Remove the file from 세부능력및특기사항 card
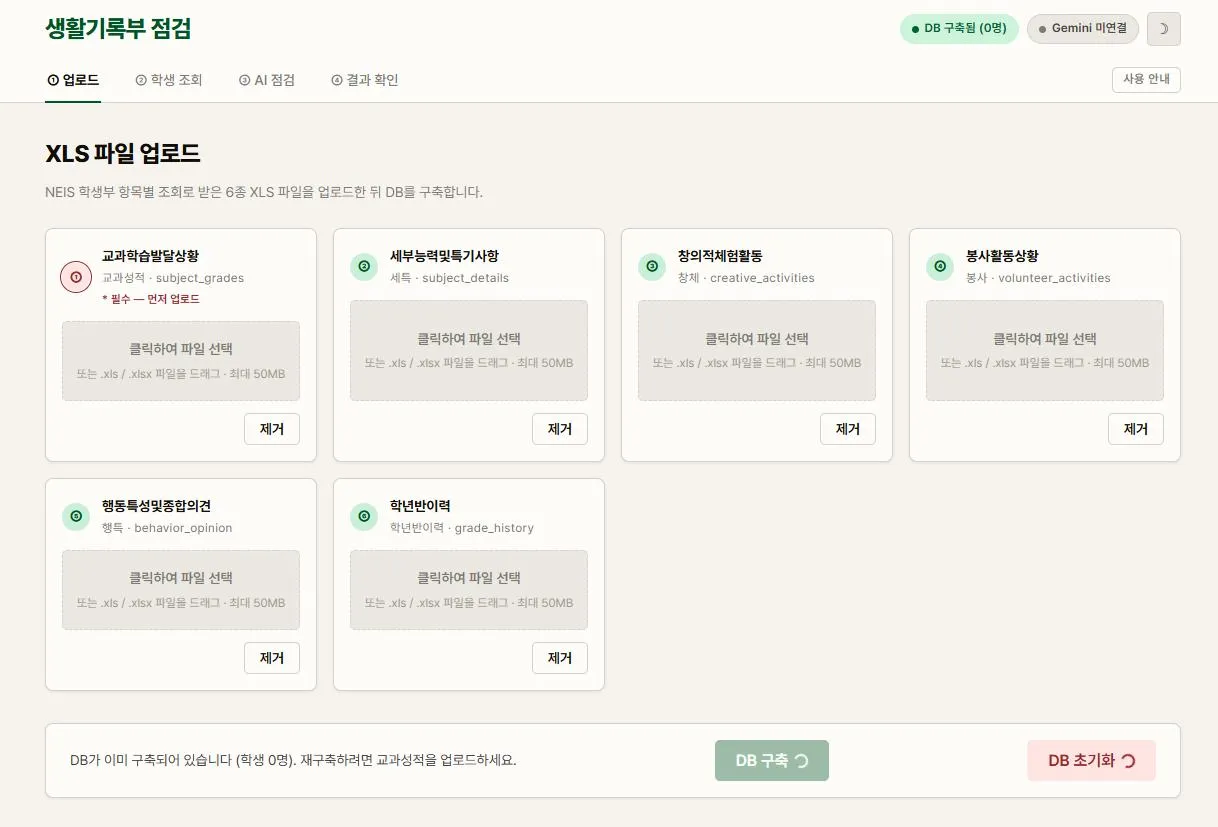Screen dimensions: 1218x827 [x=559, y=429]
